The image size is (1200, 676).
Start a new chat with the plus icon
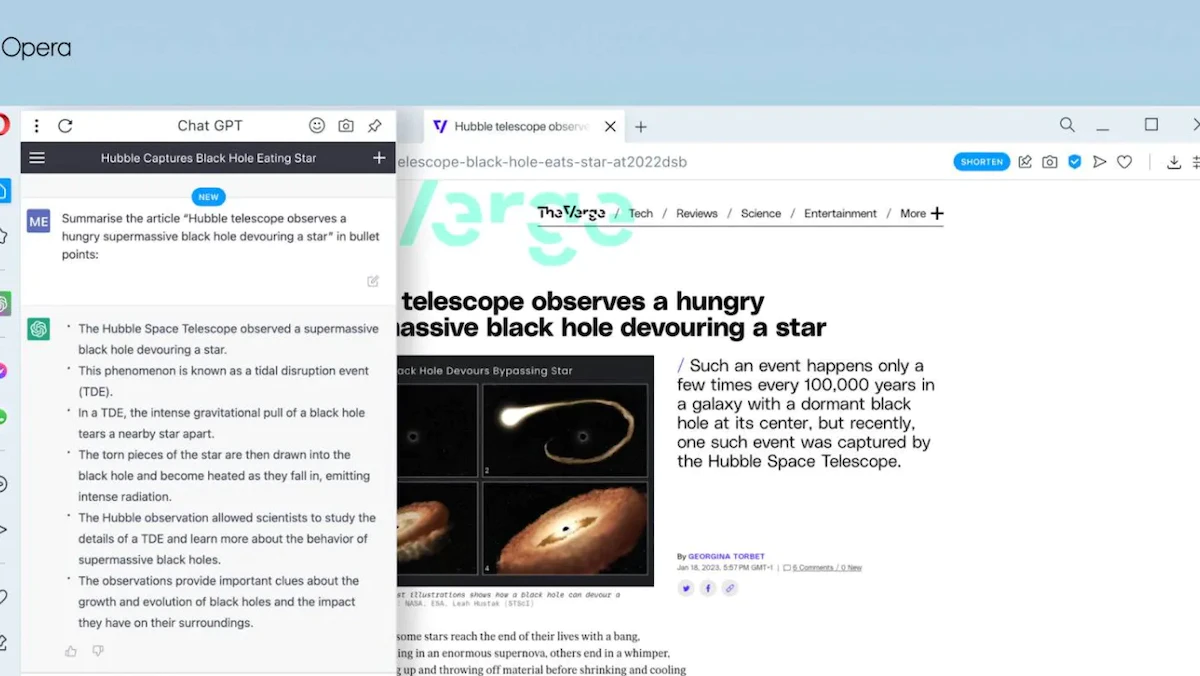coord(379,158)
